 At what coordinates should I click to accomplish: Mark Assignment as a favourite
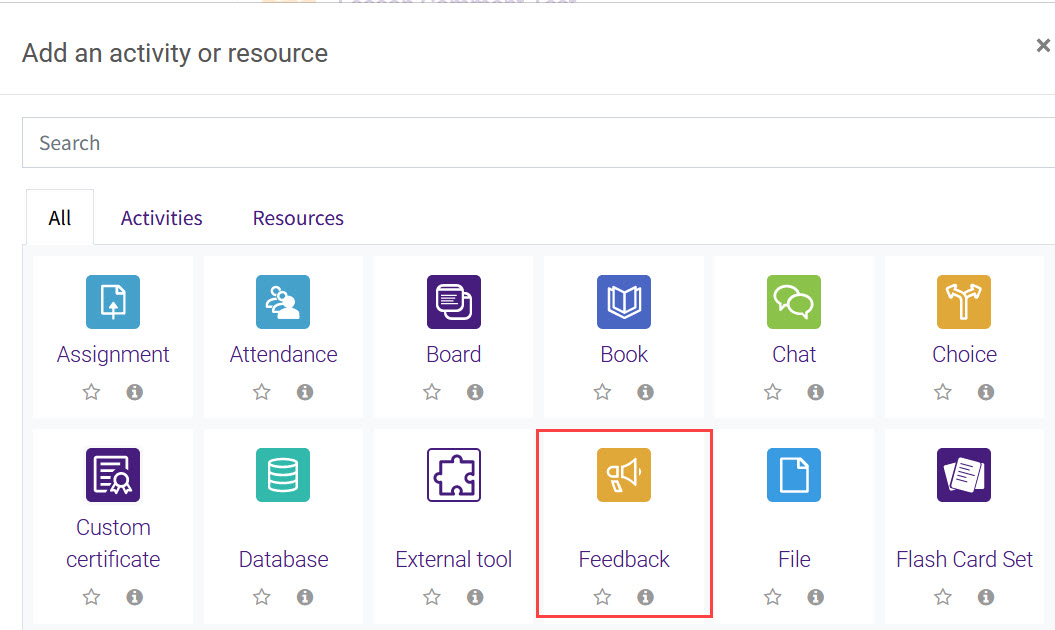[x=91, y=392]
